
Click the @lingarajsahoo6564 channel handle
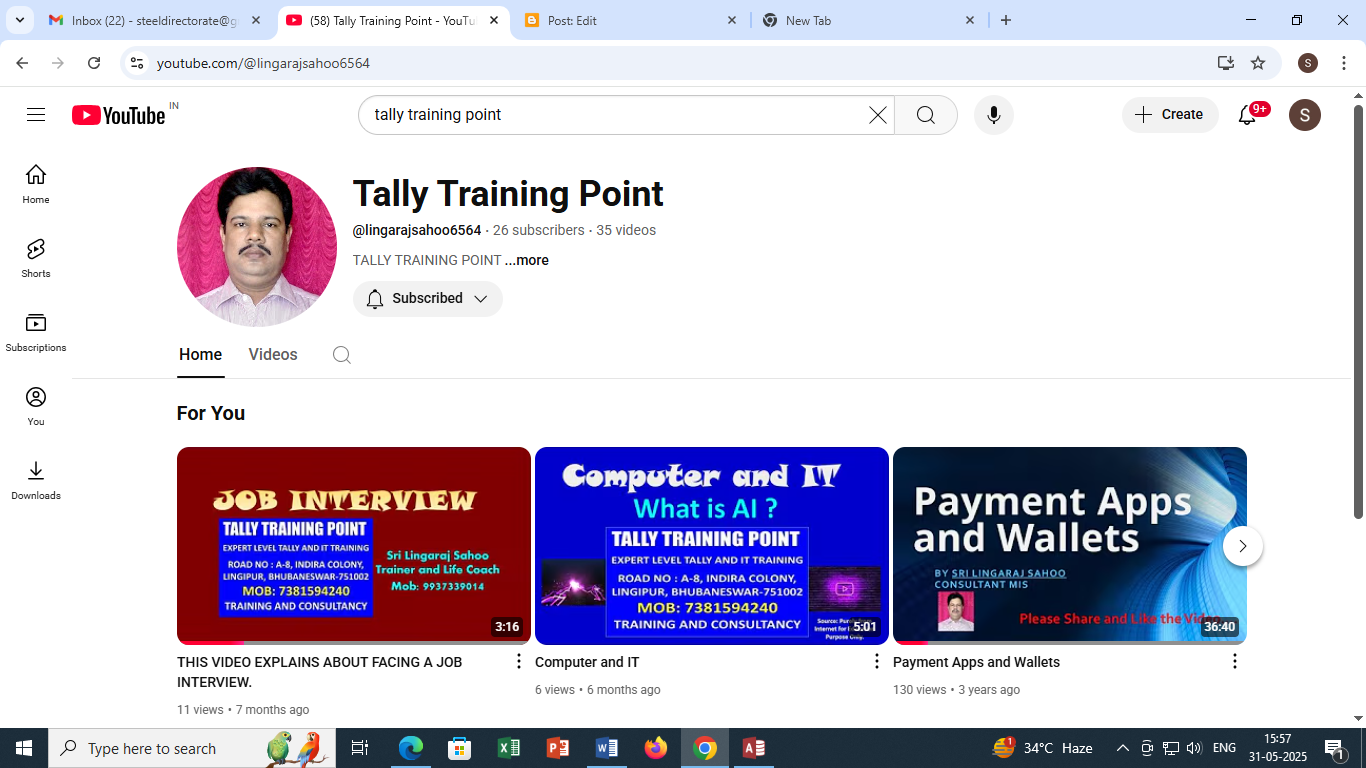coord(417,230)
